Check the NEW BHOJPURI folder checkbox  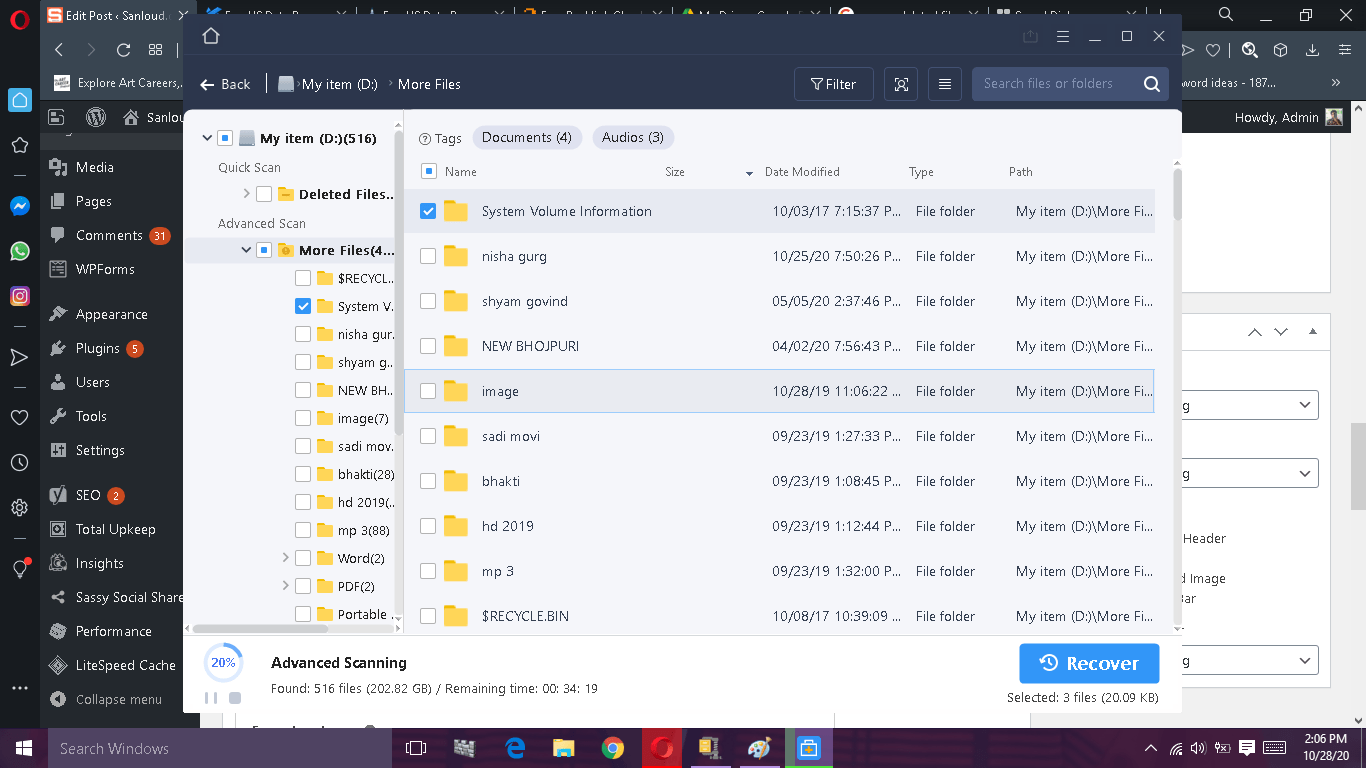pos(428,346)
